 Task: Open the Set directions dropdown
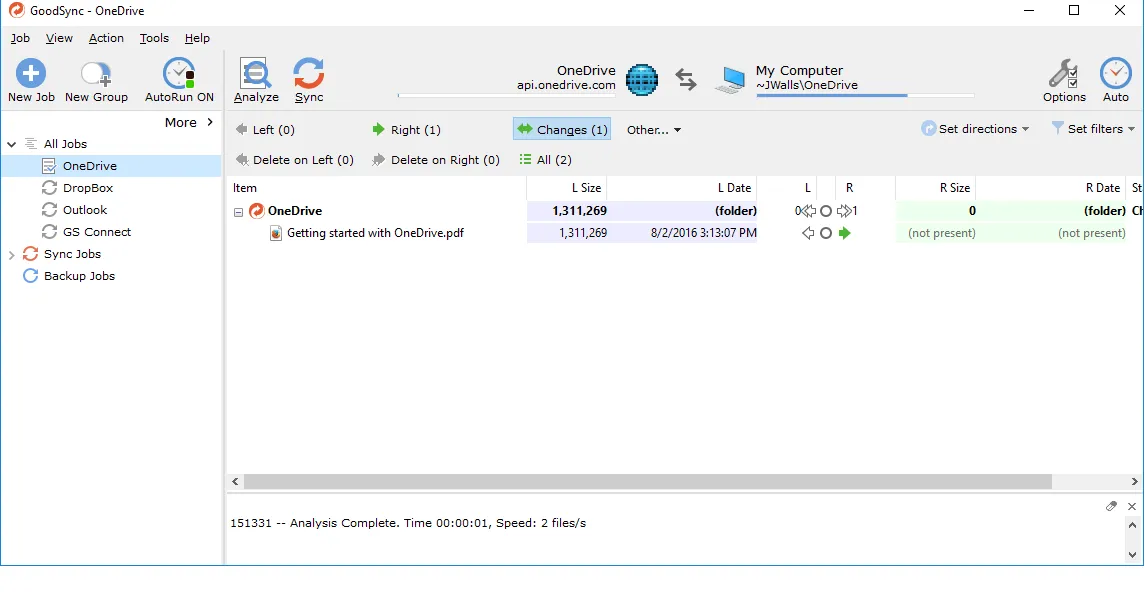975,129
